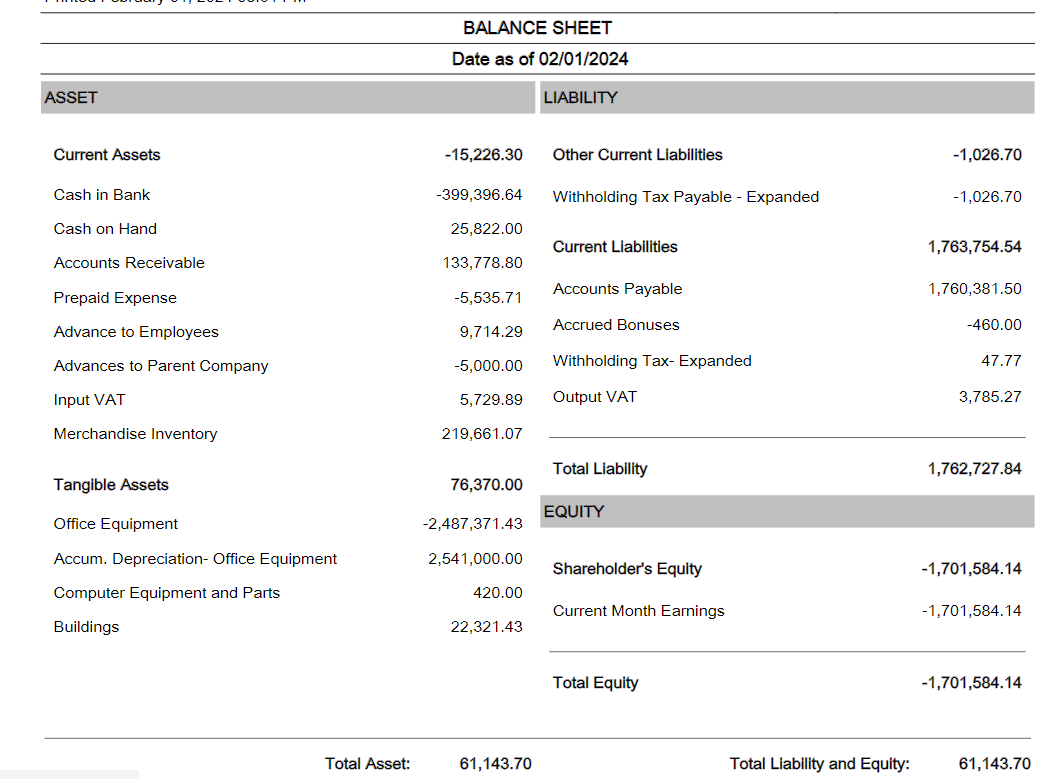Click the Current Assets label
Viewport: 1064px width, 779px height.
(x=107, y=155)
